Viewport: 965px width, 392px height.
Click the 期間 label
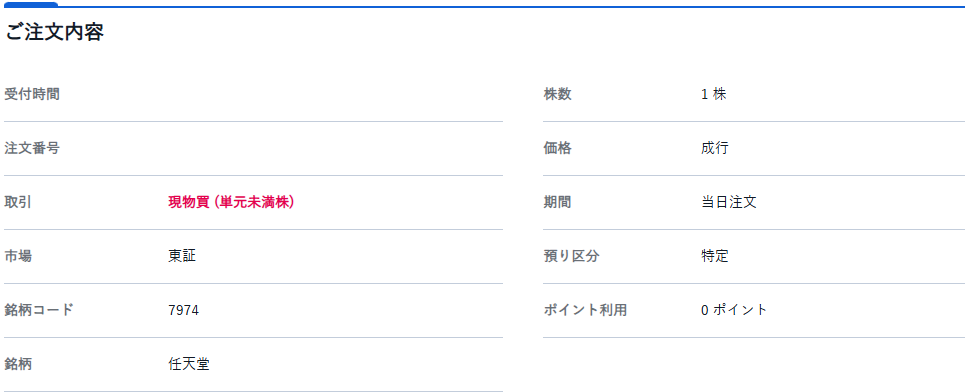[558, 202]
